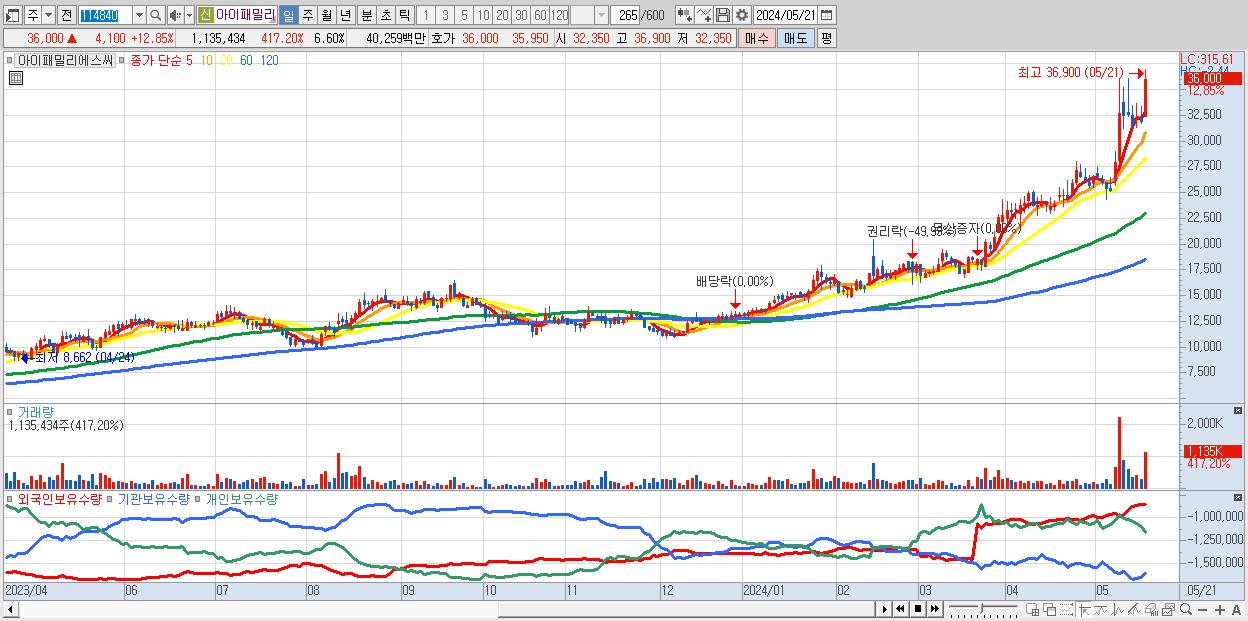Click the floppy disk save icon
This screenshot has width=1248, height=621.
(x=723, y=15)
